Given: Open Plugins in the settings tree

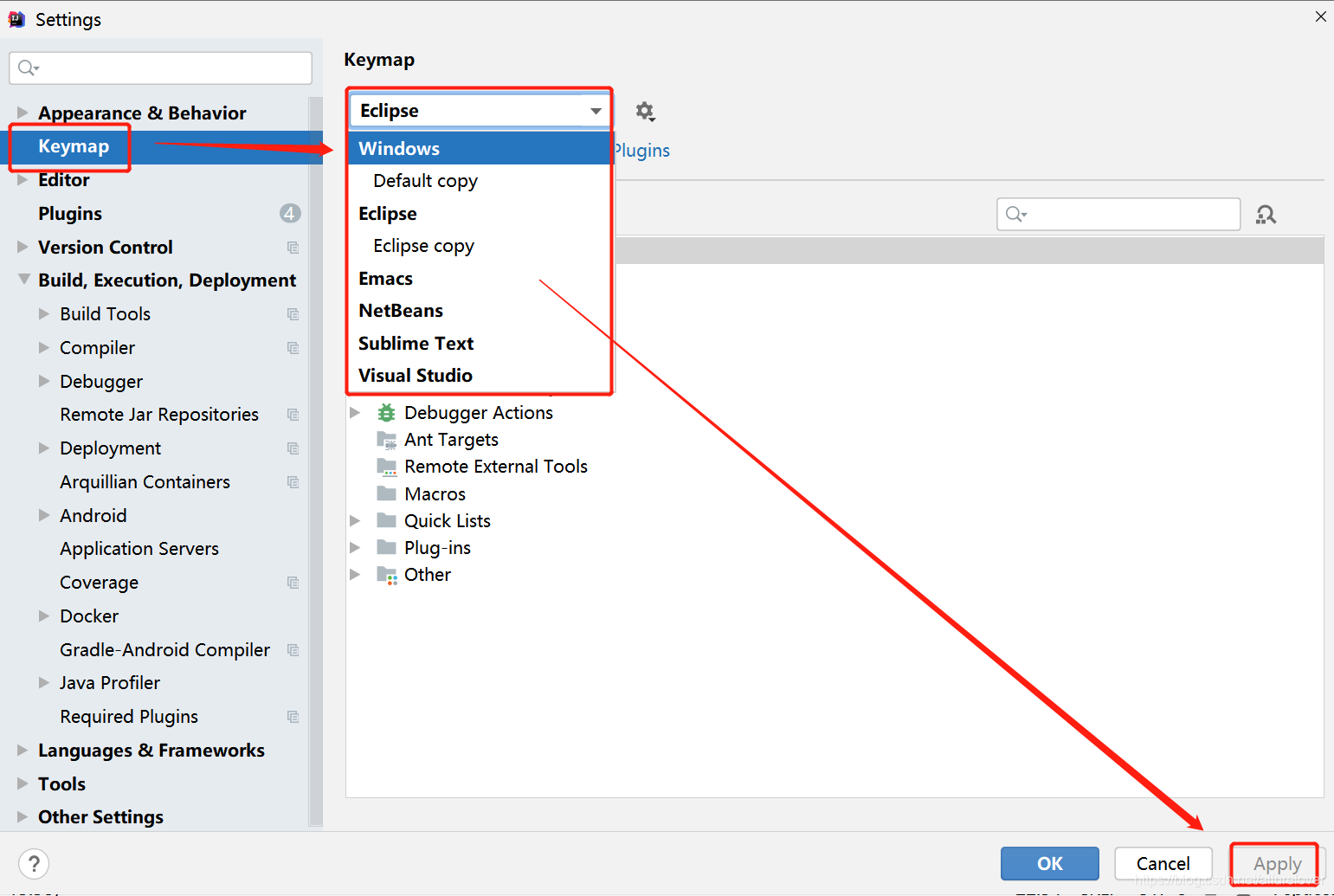Looking at the screenshot, I should (x=70, y=214).
